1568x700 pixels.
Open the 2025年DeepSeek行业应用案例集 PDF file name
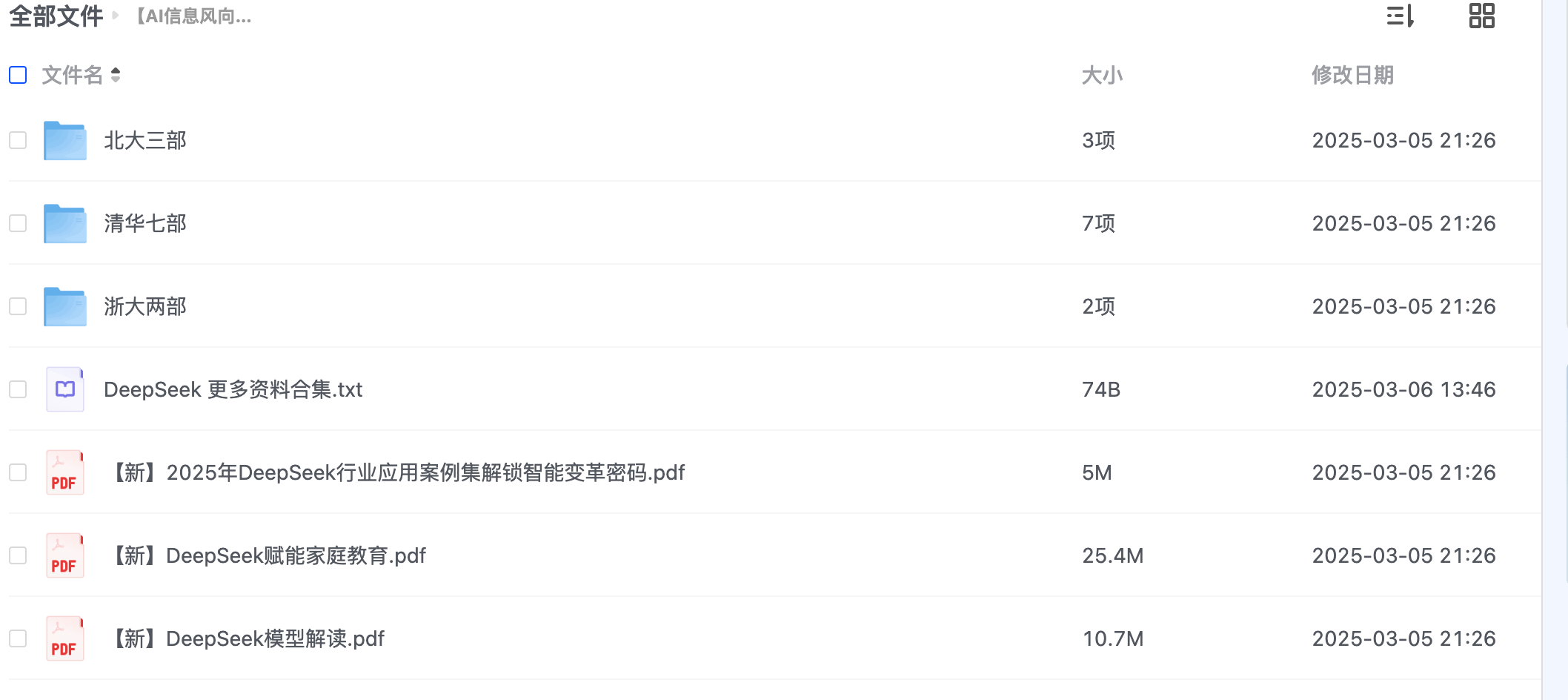click(x=398, y=472)
